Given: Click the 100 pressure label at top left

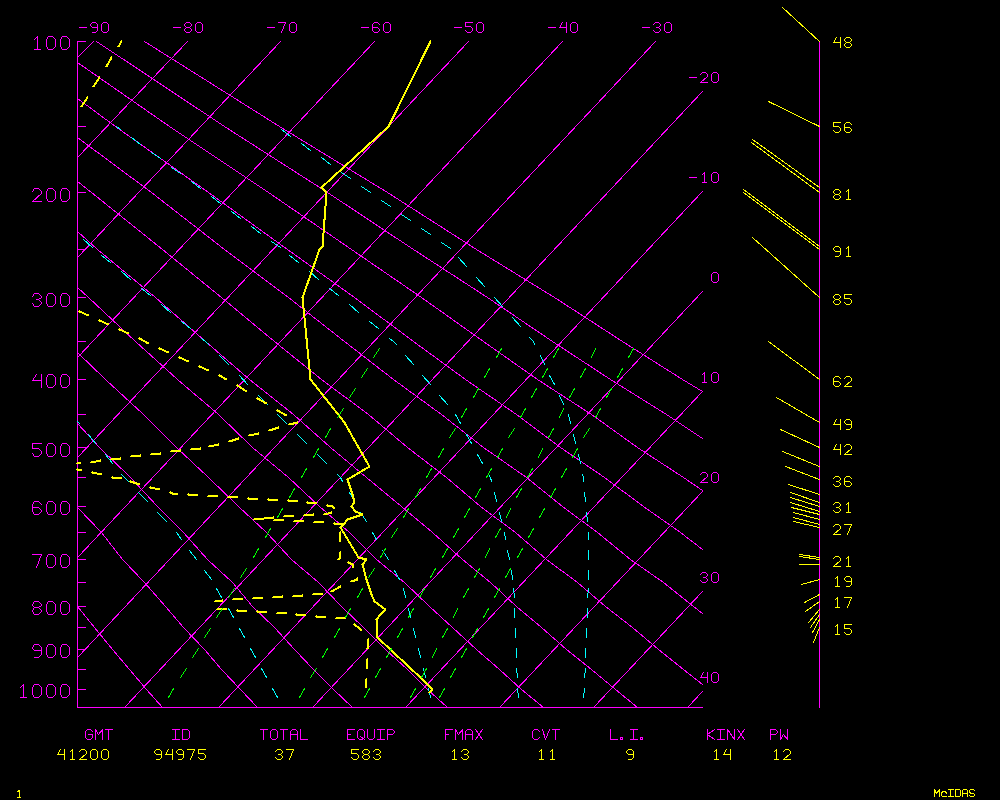Looking at the screenshot, I should click(52, 43).
